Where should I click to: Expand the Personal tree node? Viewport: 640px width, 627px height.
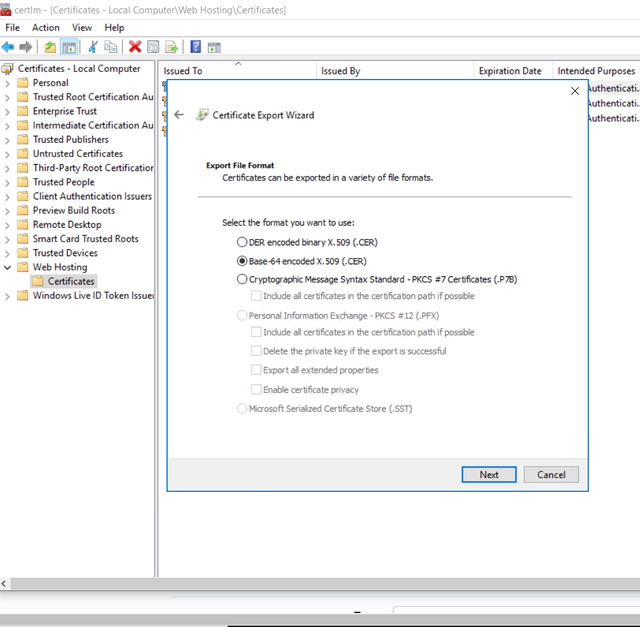[x=7, y=84]
